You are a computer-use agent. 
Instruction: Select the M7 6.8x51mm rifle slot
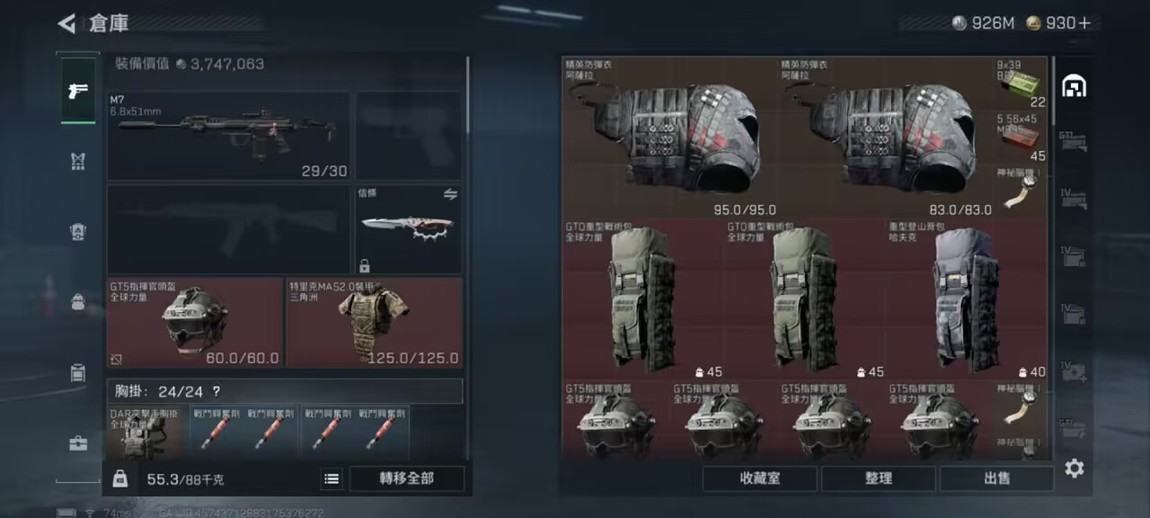point(229,136)
